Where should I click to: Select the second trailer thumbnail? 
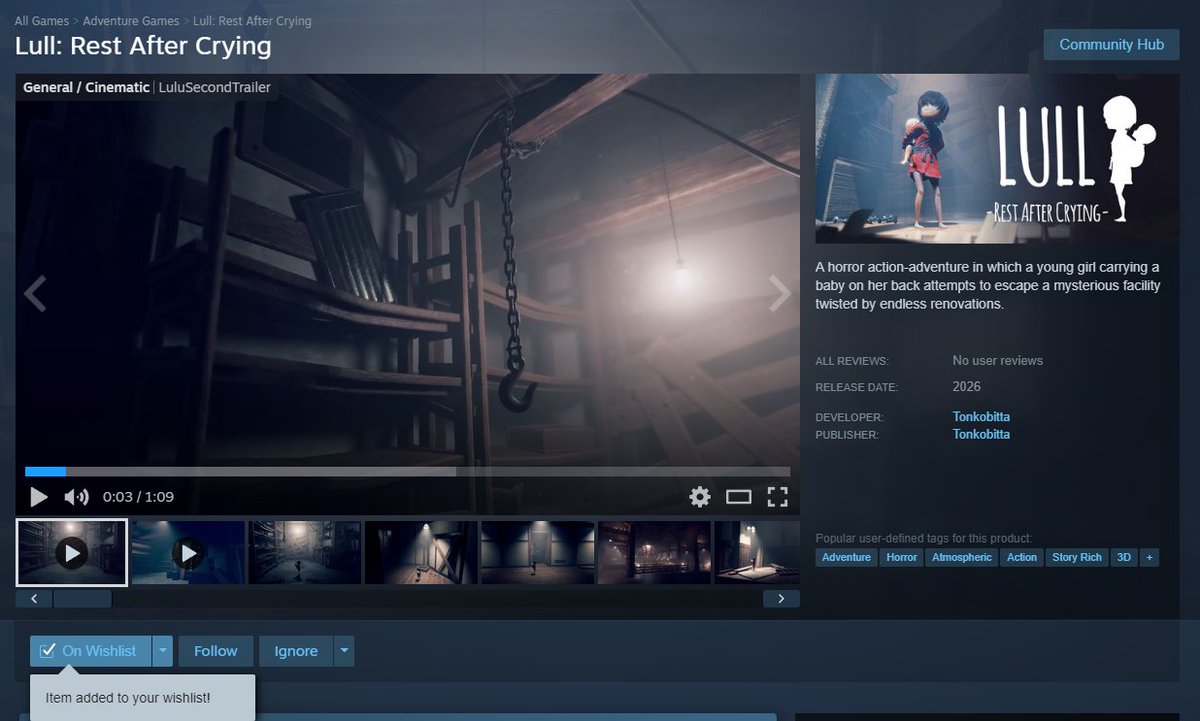(x=188, y=552)
